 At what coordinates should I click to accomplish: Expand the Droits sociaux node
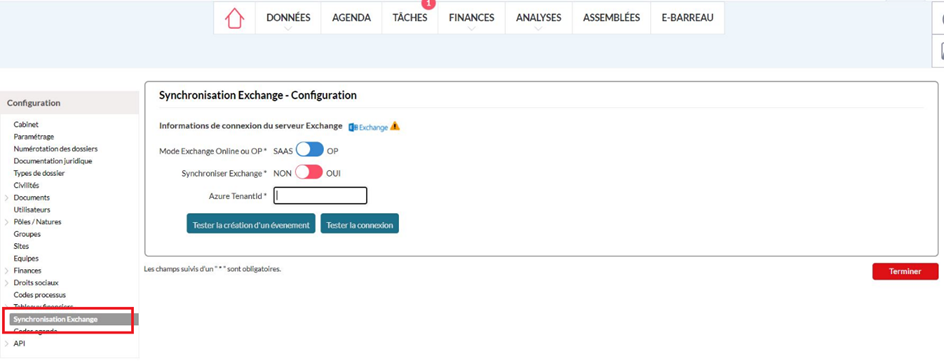pos(7,282)
